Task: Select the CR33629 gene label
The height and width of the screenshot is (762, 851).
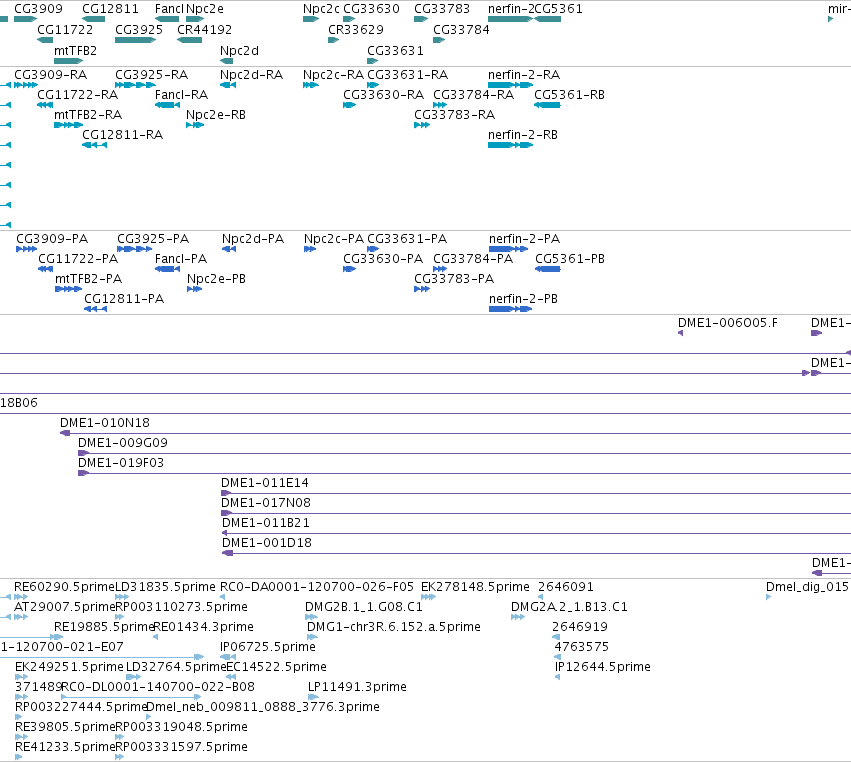Action: click(355, 29)
